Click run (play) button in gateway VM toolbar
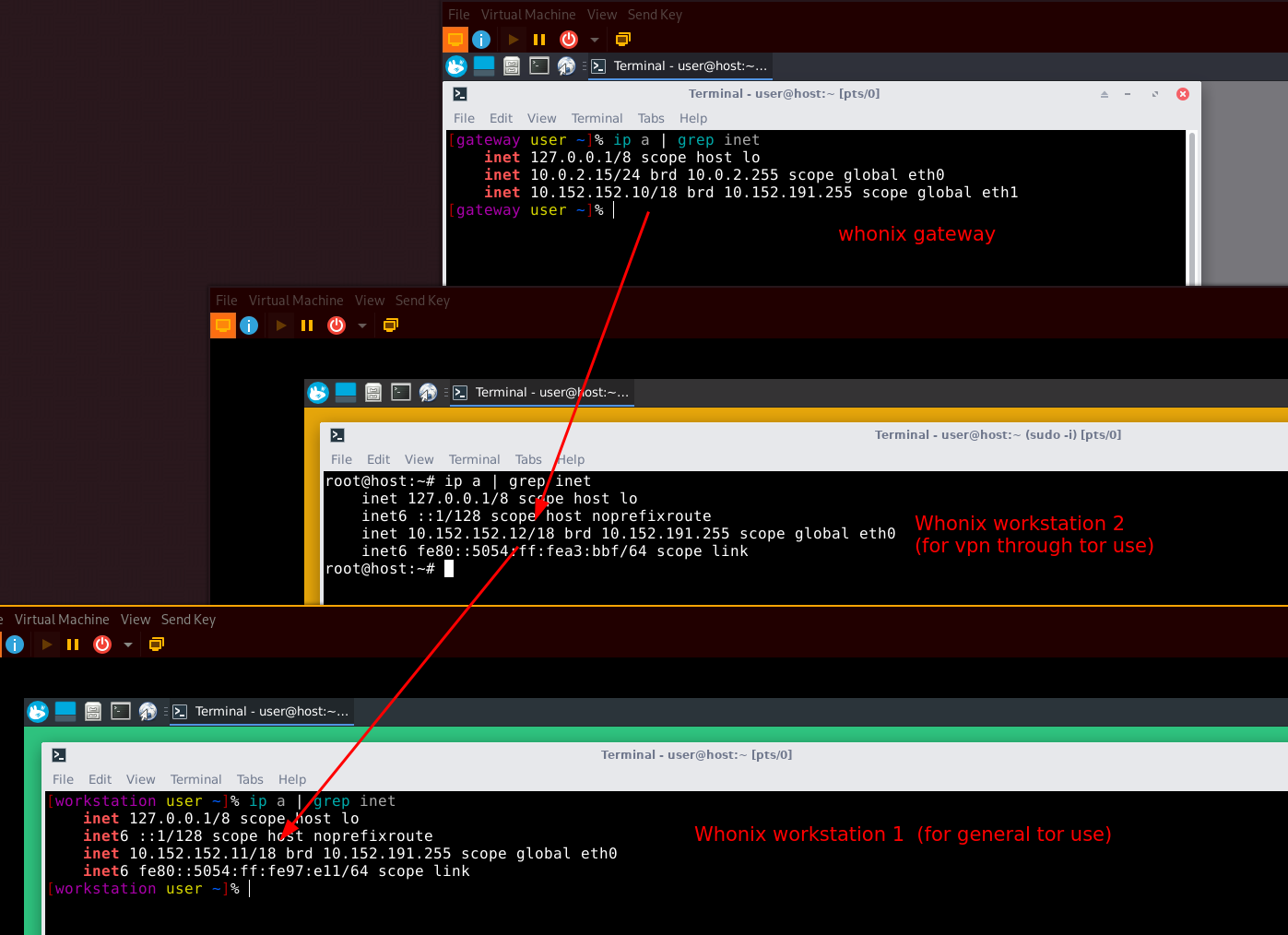 [x=514, y=40]
